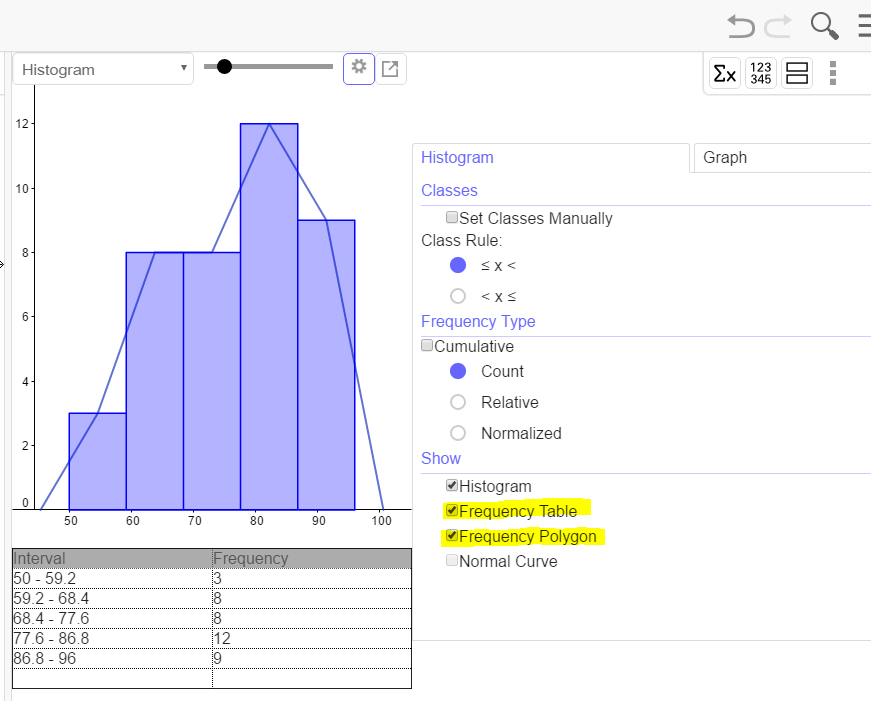This screenshot has width=871, height=701.
Task: Click the '68.4 - 77.6' interval cell
Action: pos(112,619)
